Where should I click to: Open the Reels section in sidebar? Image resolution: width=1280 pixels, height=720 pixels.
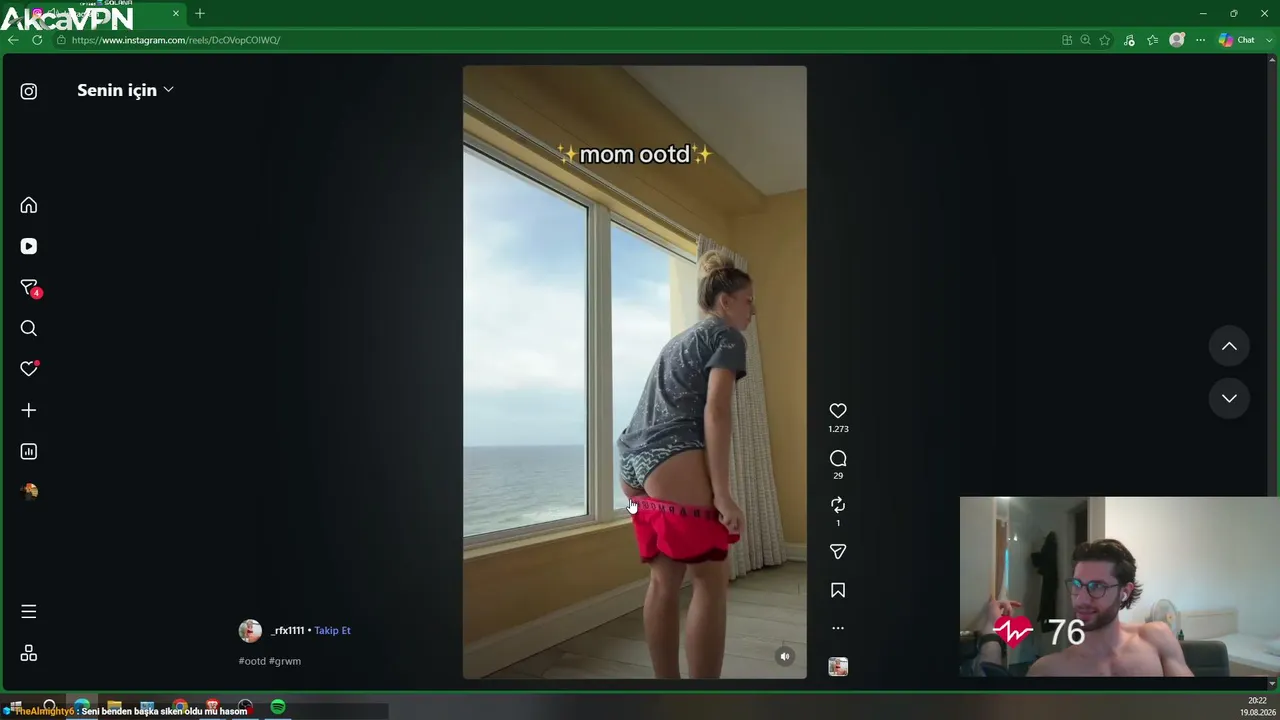29,246
